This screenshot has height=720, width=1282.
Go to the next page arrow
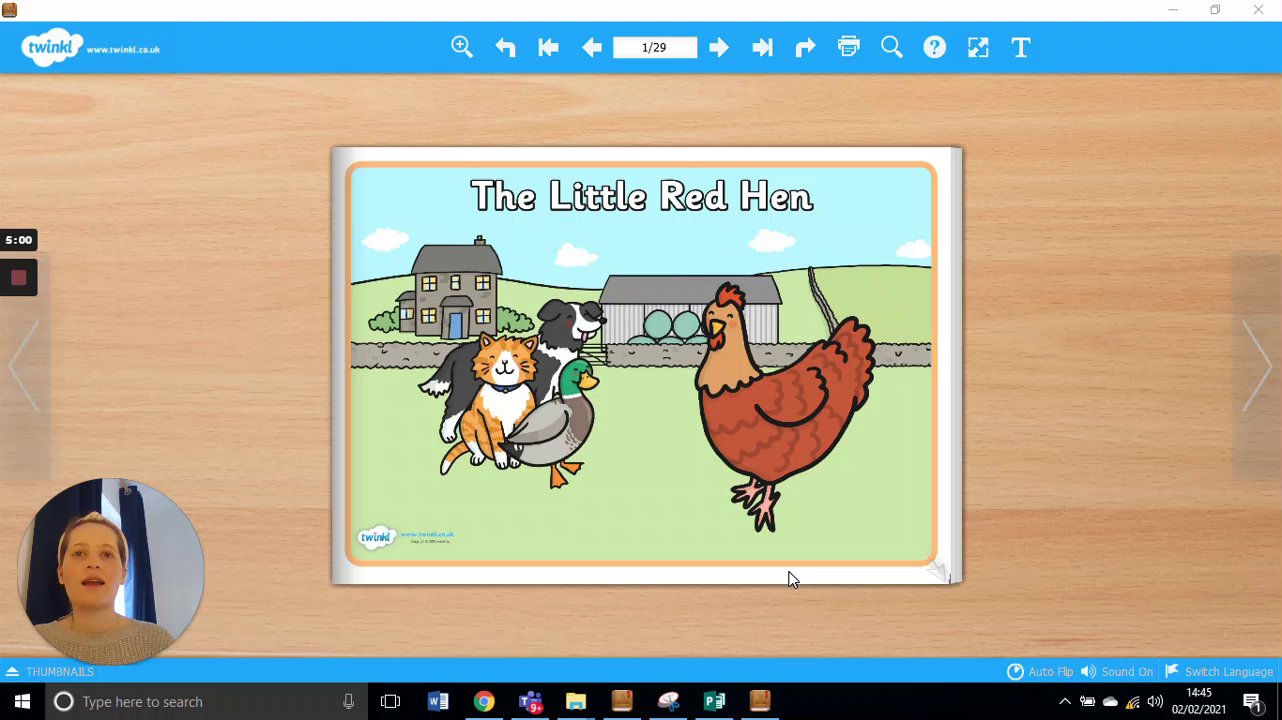pos(719,47)
